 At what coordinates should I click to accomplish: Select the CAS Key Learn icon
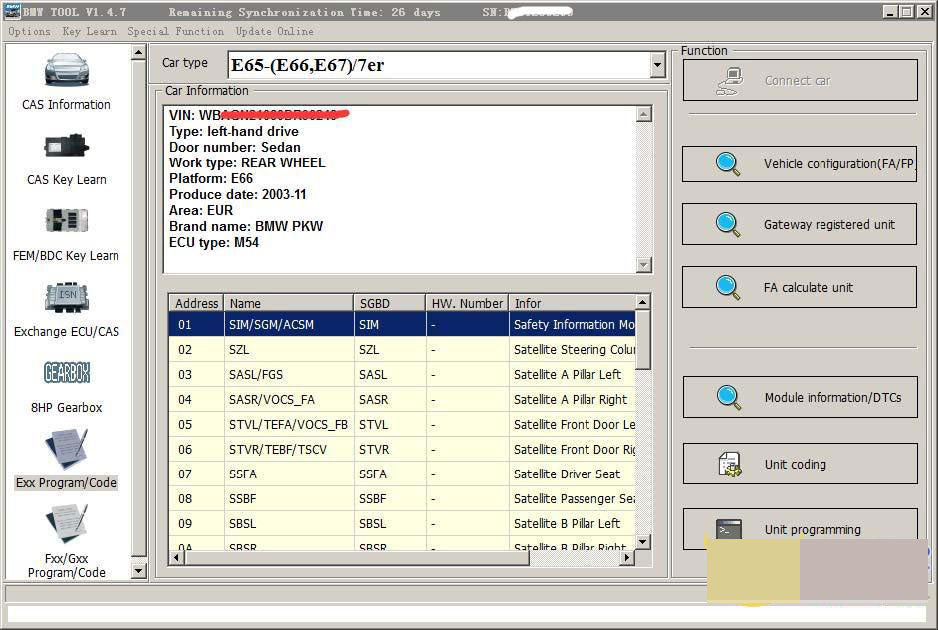pyautogui.click(x=66, y=147)
